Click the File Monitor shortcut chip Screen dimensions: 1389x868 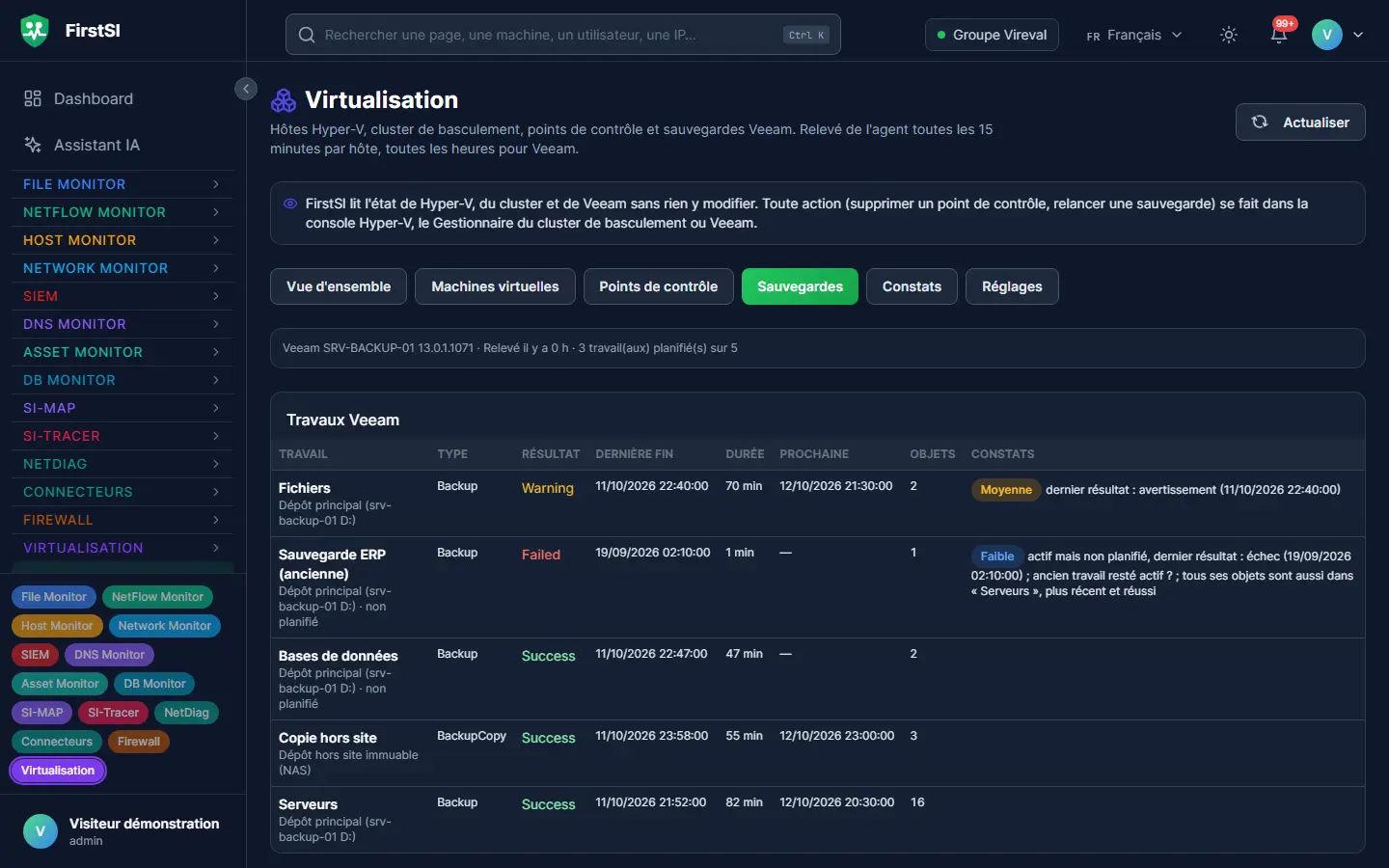54,597
